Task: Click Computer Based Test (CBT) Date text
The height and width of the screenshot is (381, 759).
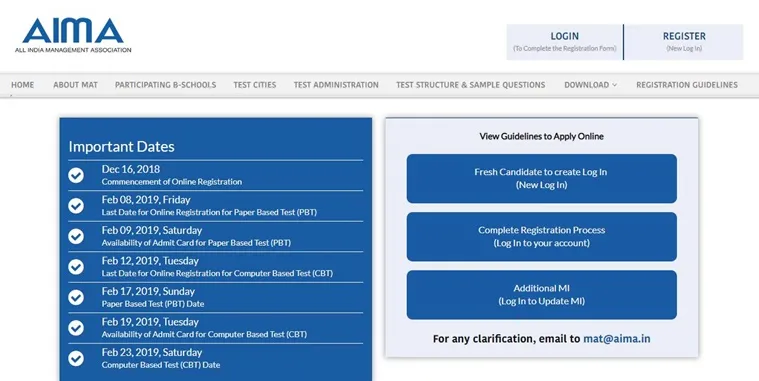Action: pyautogui.click(x=161, y=365)
